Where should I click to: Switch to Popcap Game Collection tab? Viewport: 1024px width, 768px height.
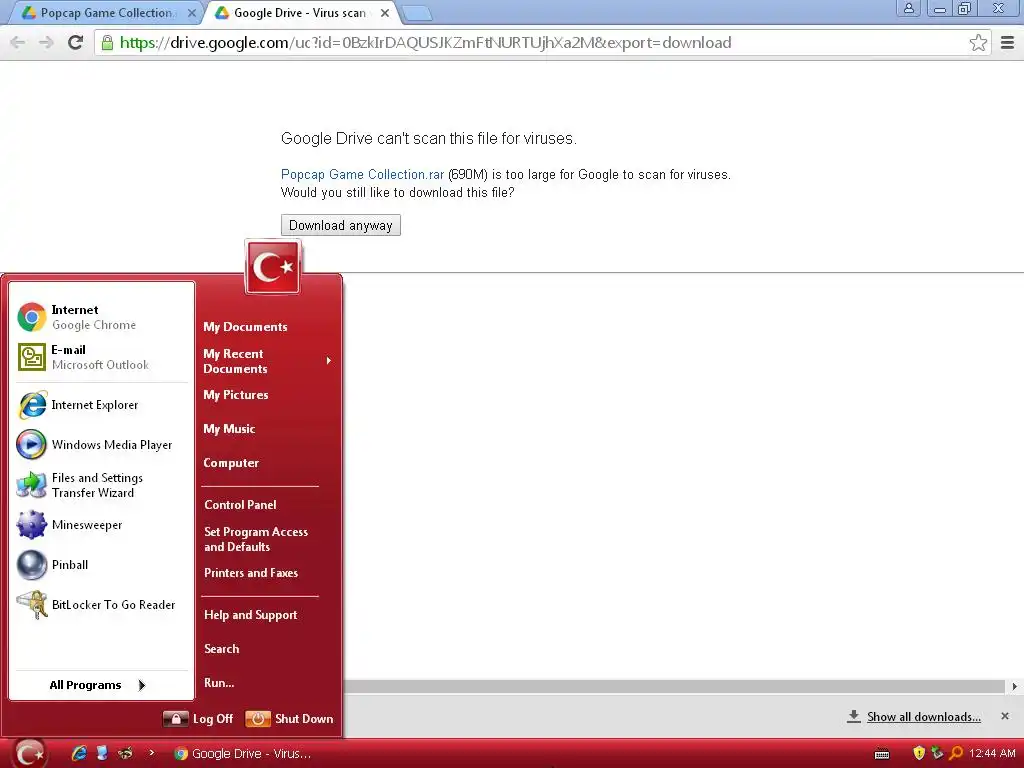(x=106, y=12)
